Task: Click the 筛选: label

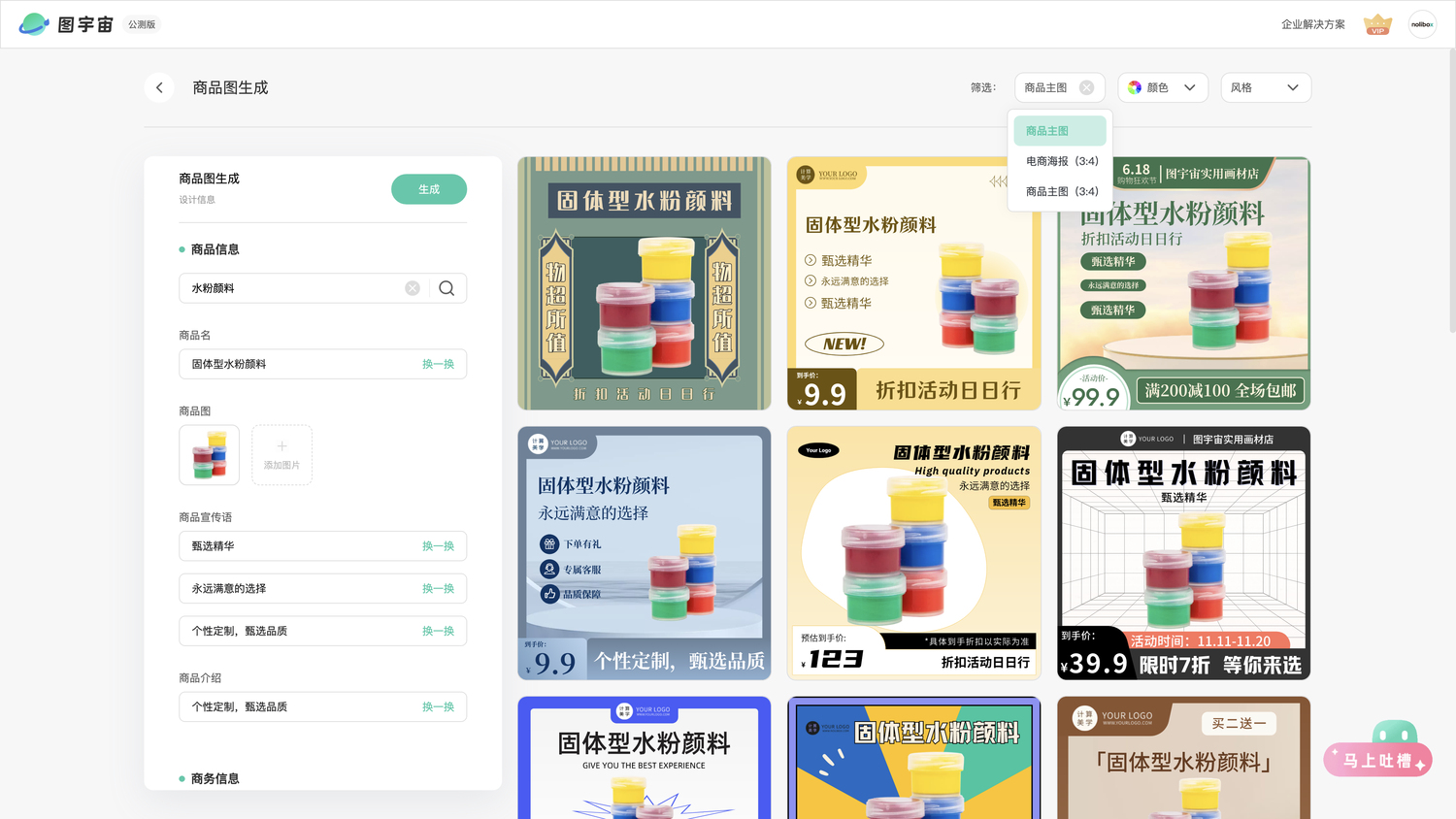Action: pos(983,87)
